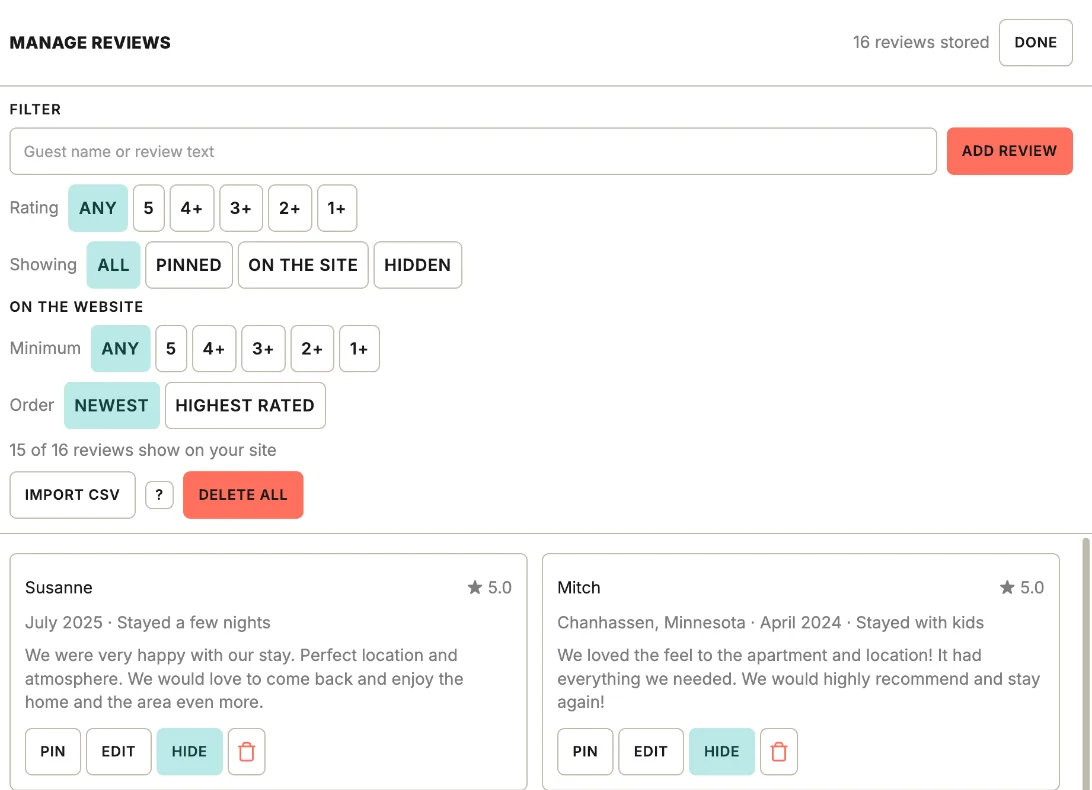This screenshot has height=790, width=1092.
Task: Focus the guest name or review text filter
Action: coord(473,151)
